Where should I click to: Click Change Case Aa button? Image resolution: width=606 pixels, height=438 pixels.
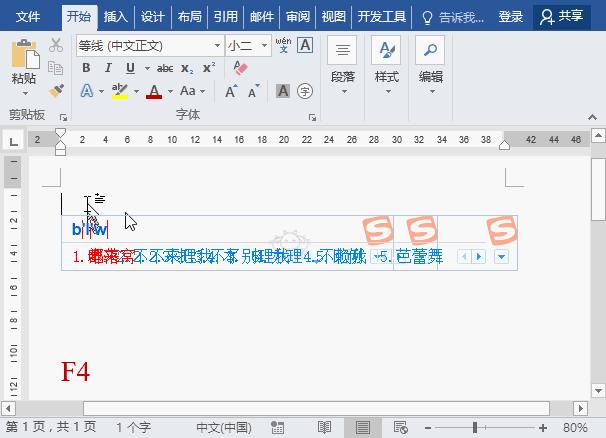[x=188, y=91]
